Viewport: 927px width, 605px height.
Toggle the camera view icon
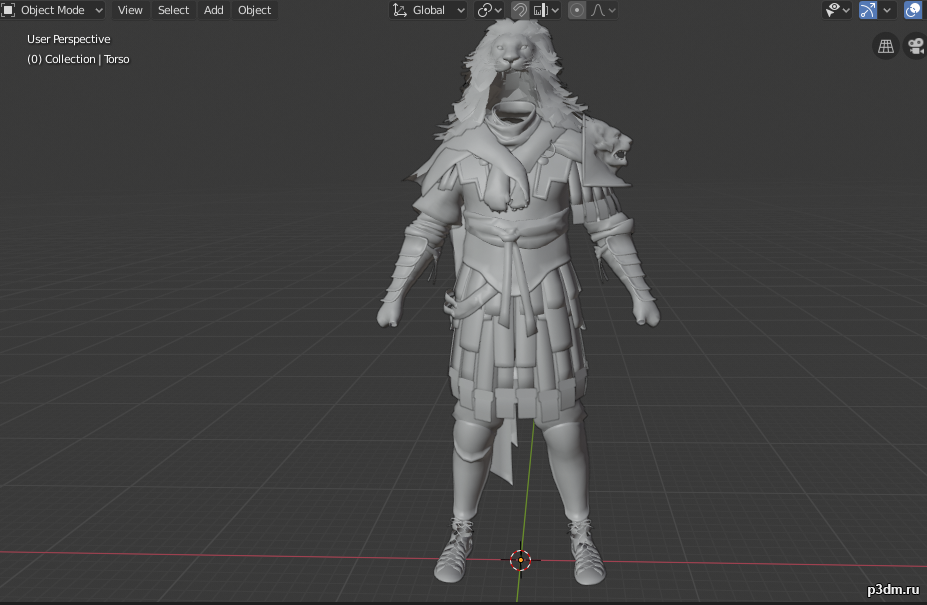[x=915, y=46]
